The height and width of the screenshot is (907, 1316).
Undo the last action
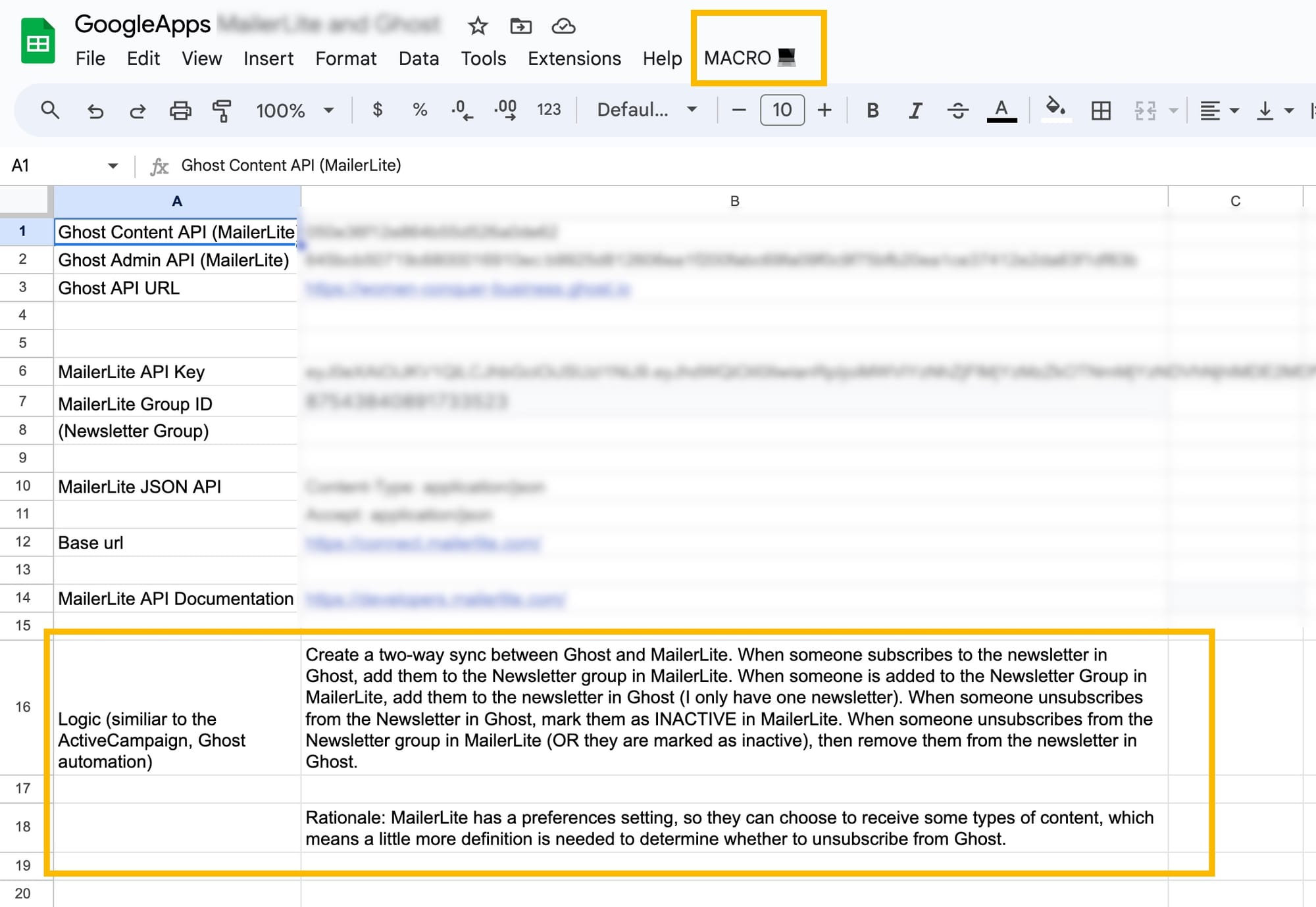[x=95, y=110]
